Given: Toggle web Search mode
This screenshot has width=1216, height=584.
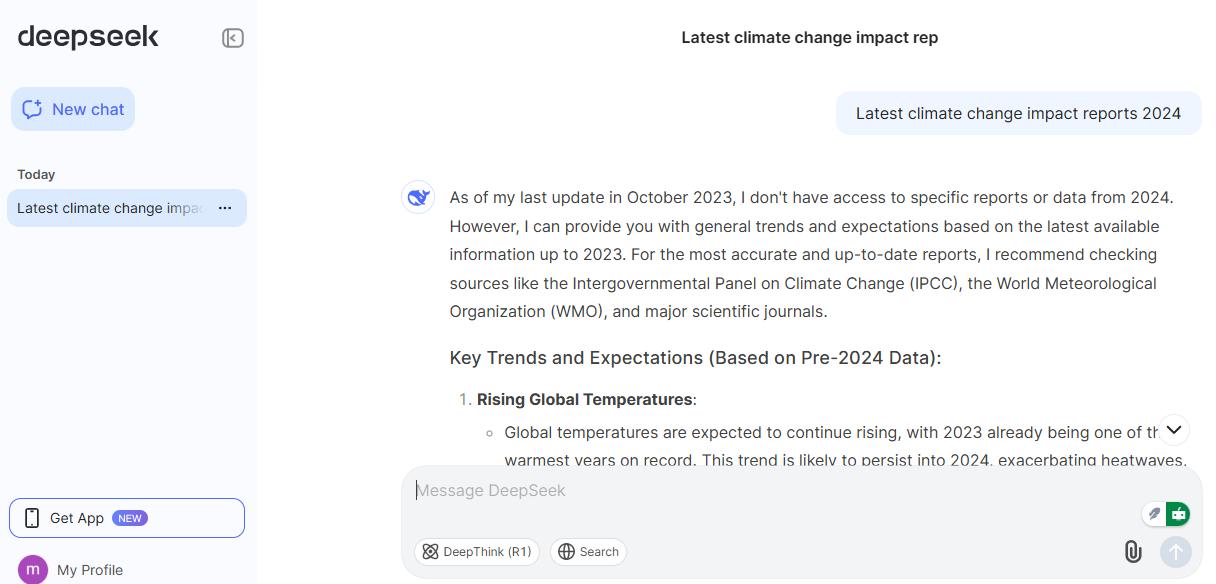Looking at the screenshot, I should pyautogui.click(x=588, y=552).
